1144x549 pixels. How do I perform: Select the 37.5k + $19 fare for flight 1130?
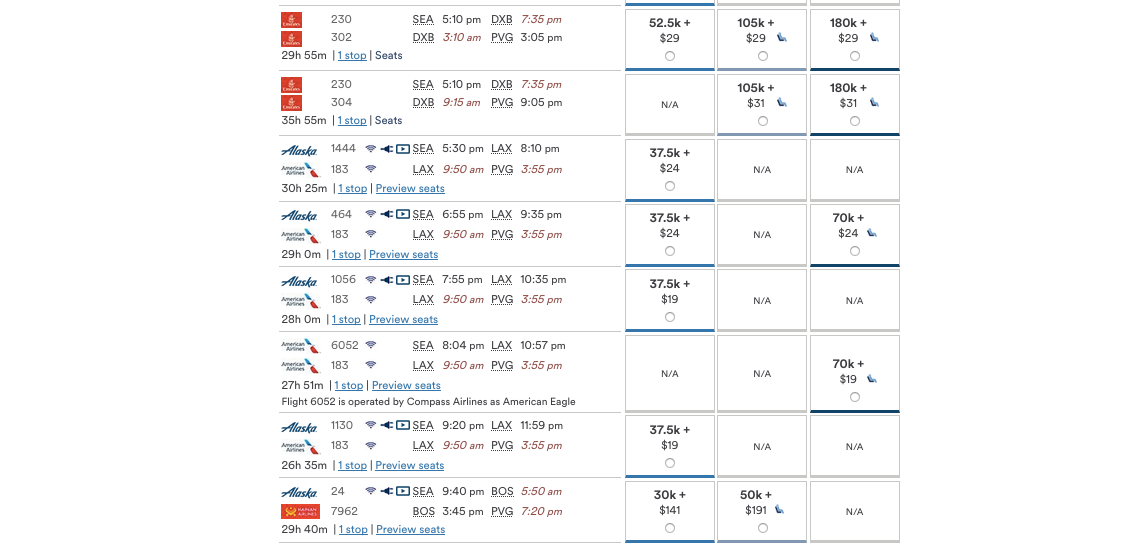[670, 463]
